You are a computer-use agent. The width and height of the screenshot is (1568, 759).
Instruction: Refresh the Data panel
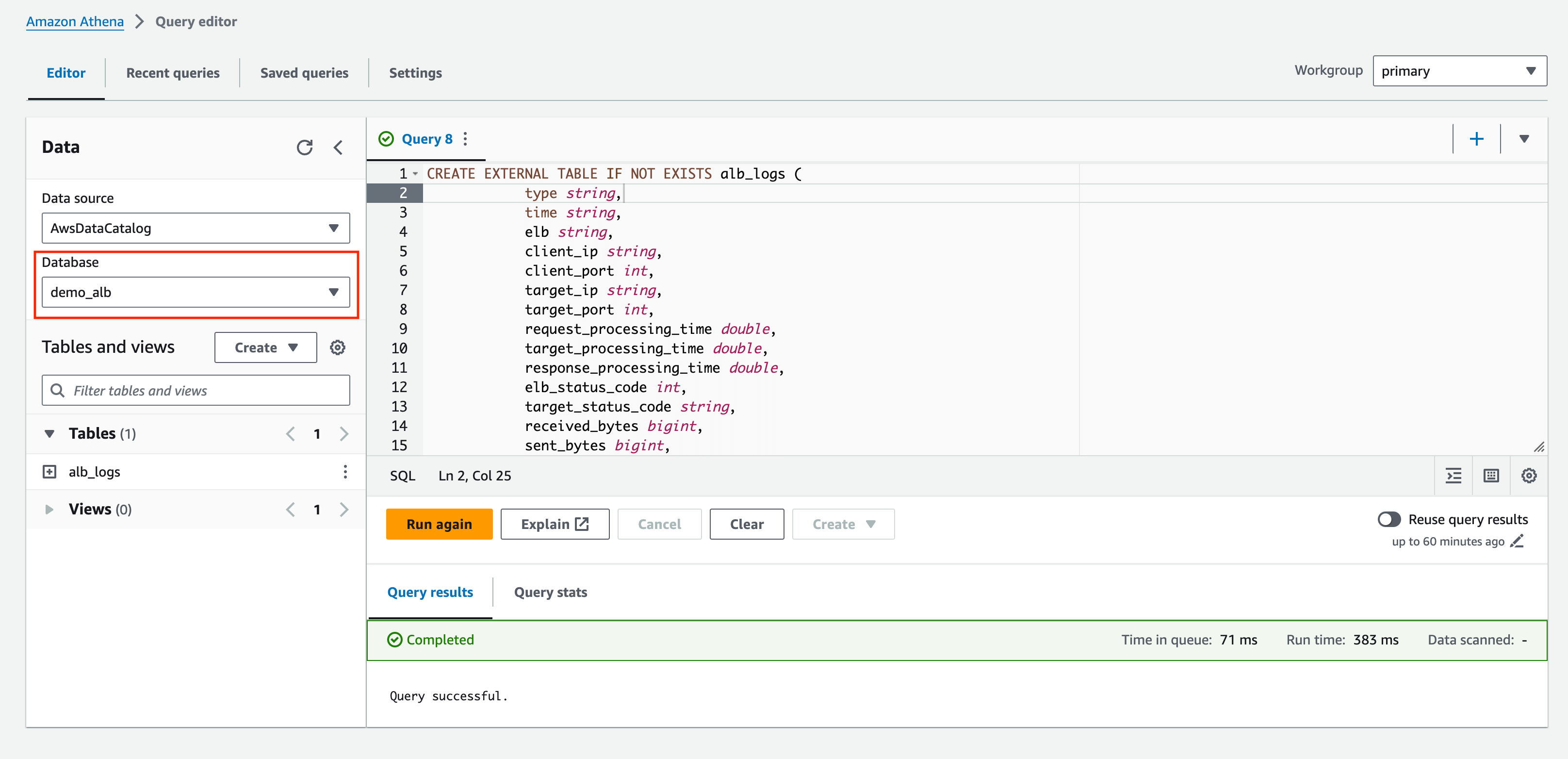304,148
